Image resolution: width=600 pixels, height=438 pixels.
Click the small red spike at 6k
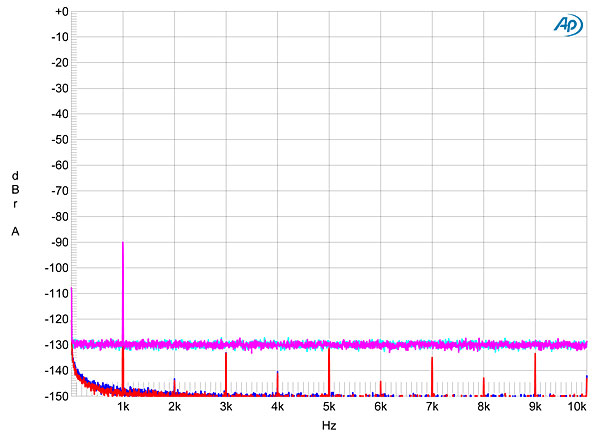coord(380,388)
